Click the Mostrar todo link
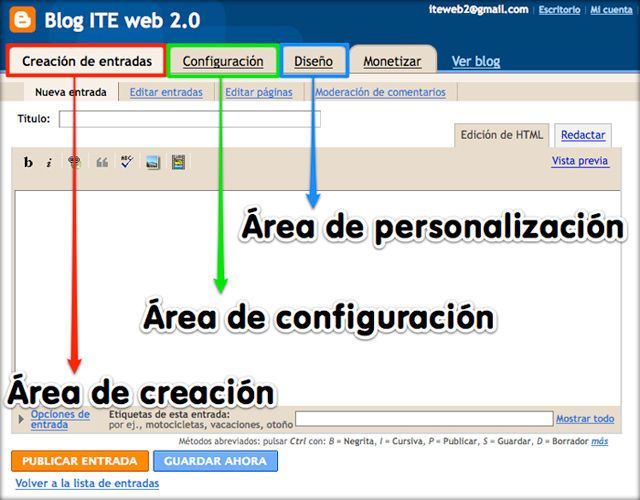This screenshot has width=640, height=500. (x=585, y=419)
